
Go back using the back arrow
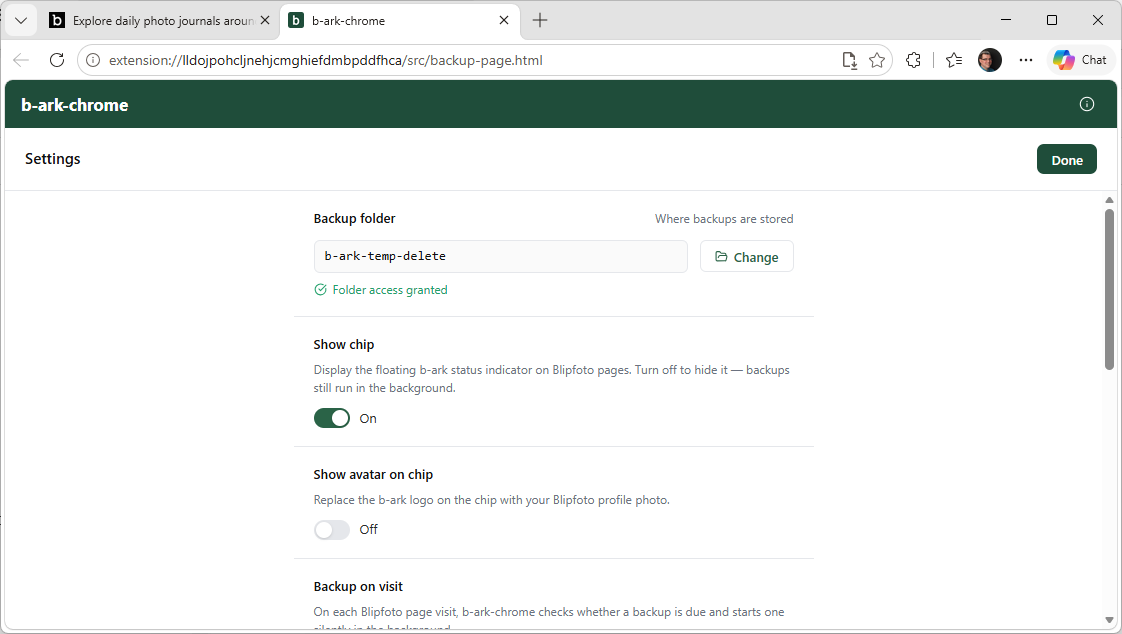pyautogui.click(x=21, y=60)
